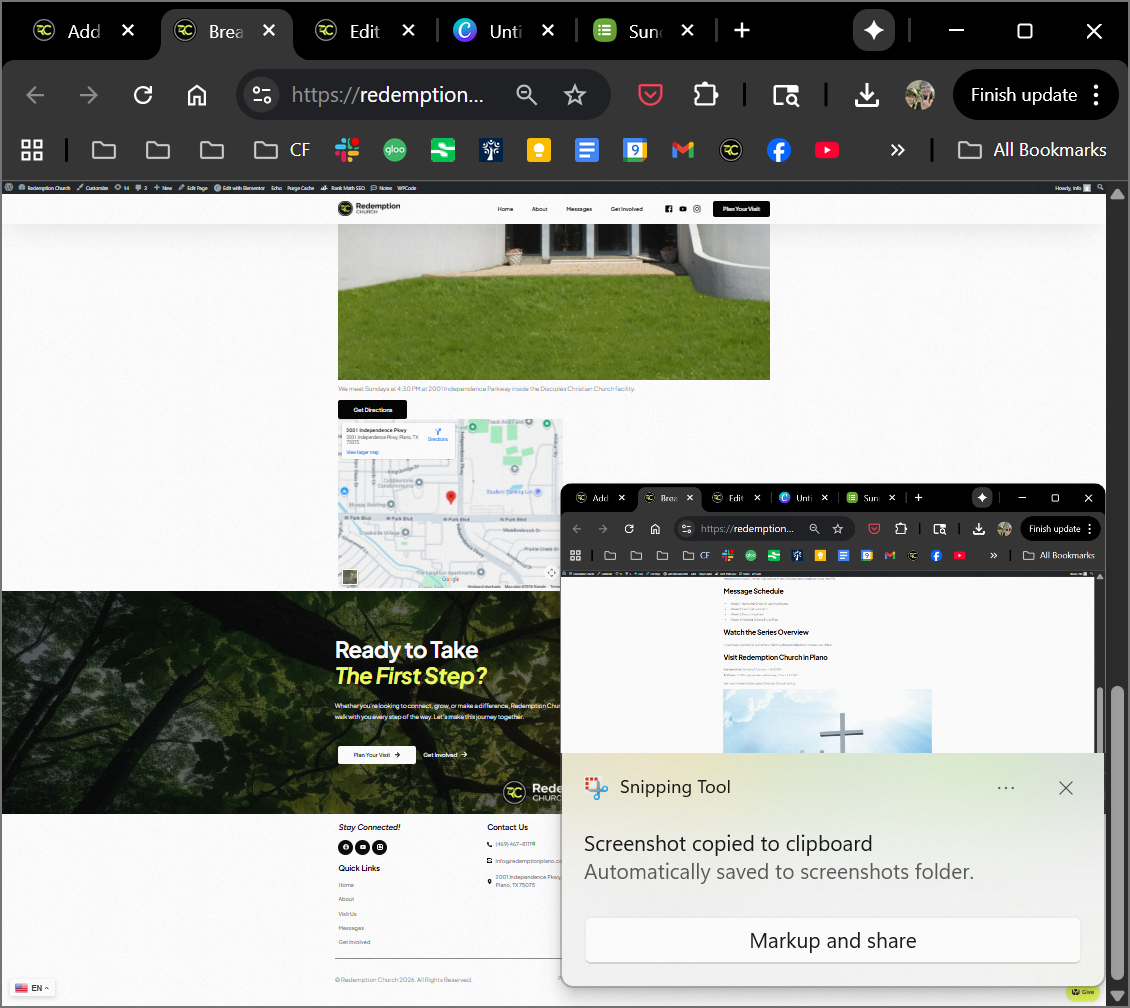The height and width of the screenshot is (1008, 1130).
Task: Reload the current page
Action: [143, 95]
